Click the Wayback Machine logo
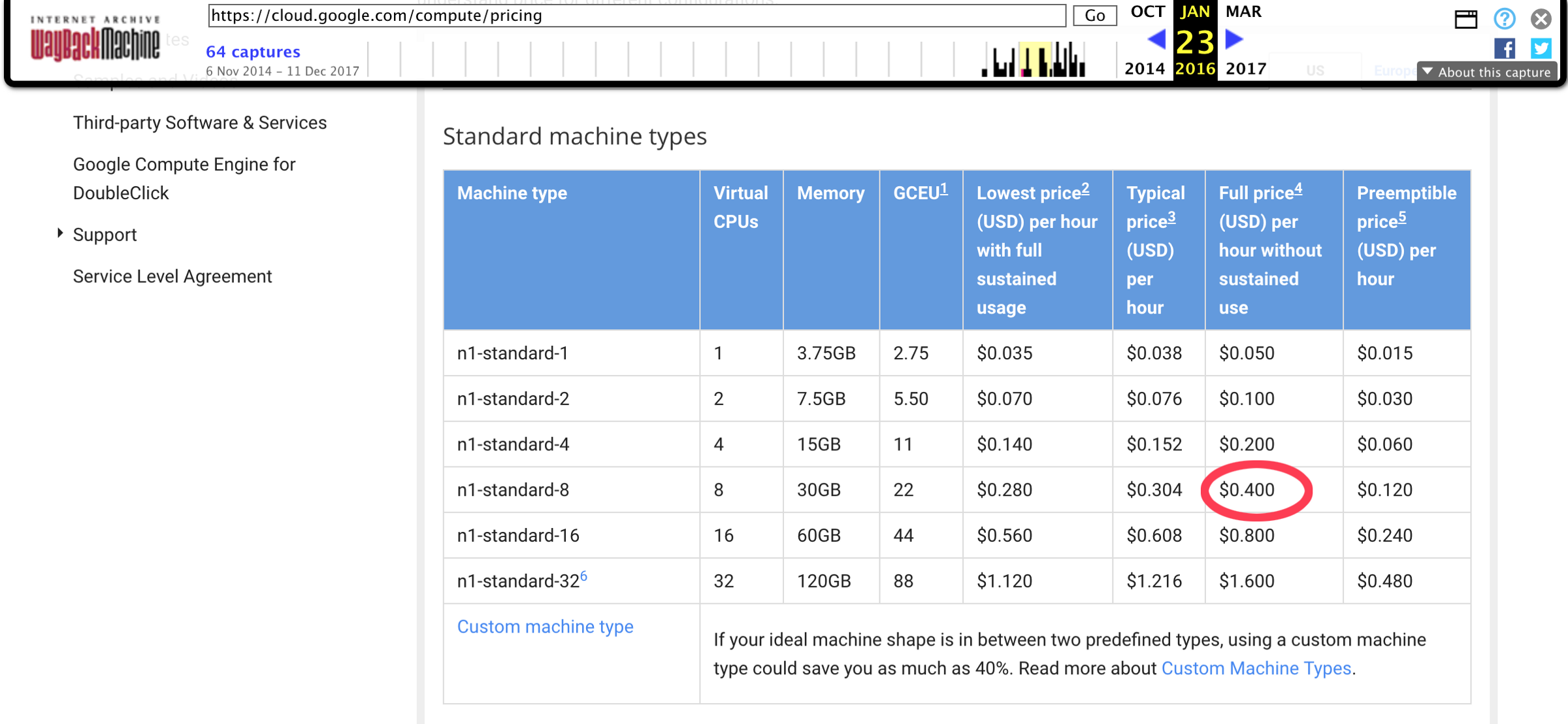Screen dimensions: 1568x724 95,39
